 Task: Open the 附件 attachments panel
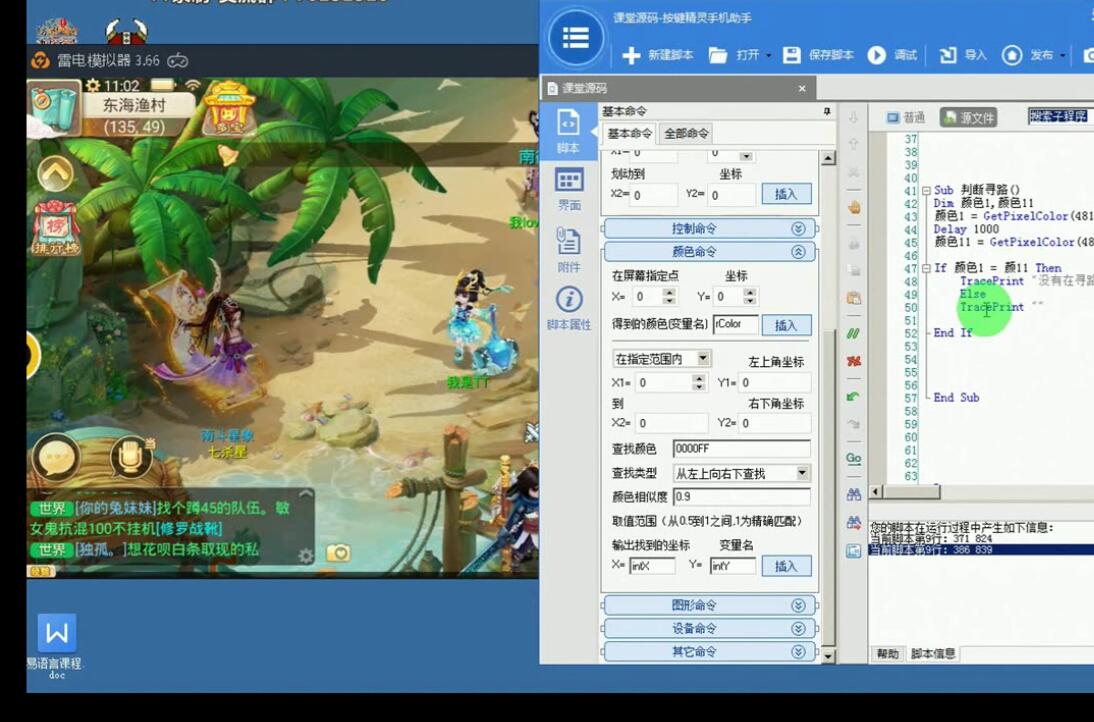[x=570, y=250]
